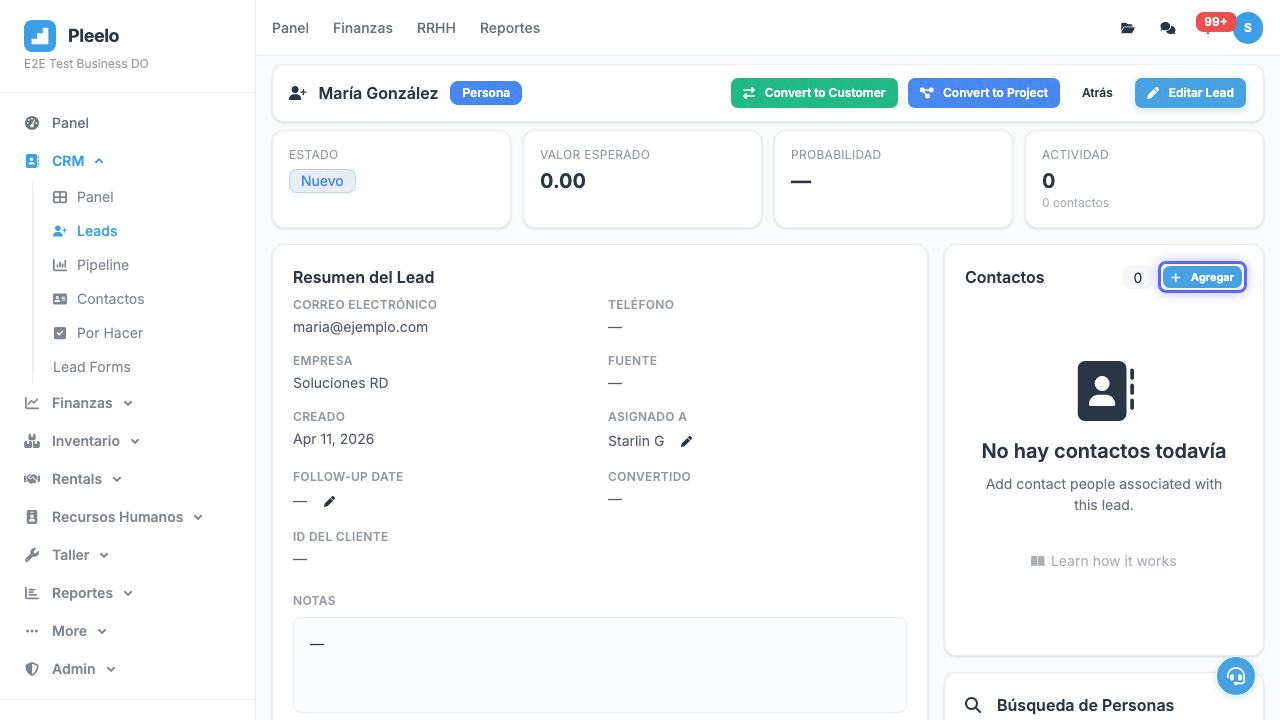Open the folder icon in top bar
This screenshot has width=1280, height=720.
tap(1128, 28)
